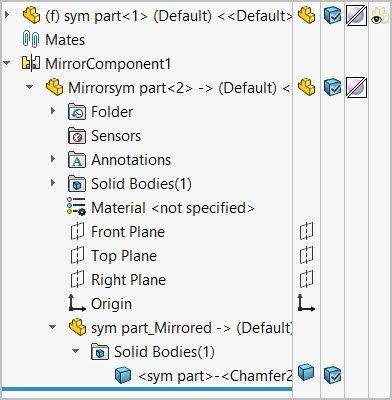Click the Material not specified icon
This screenshot has height=400, width=392.
pos(76,207)
